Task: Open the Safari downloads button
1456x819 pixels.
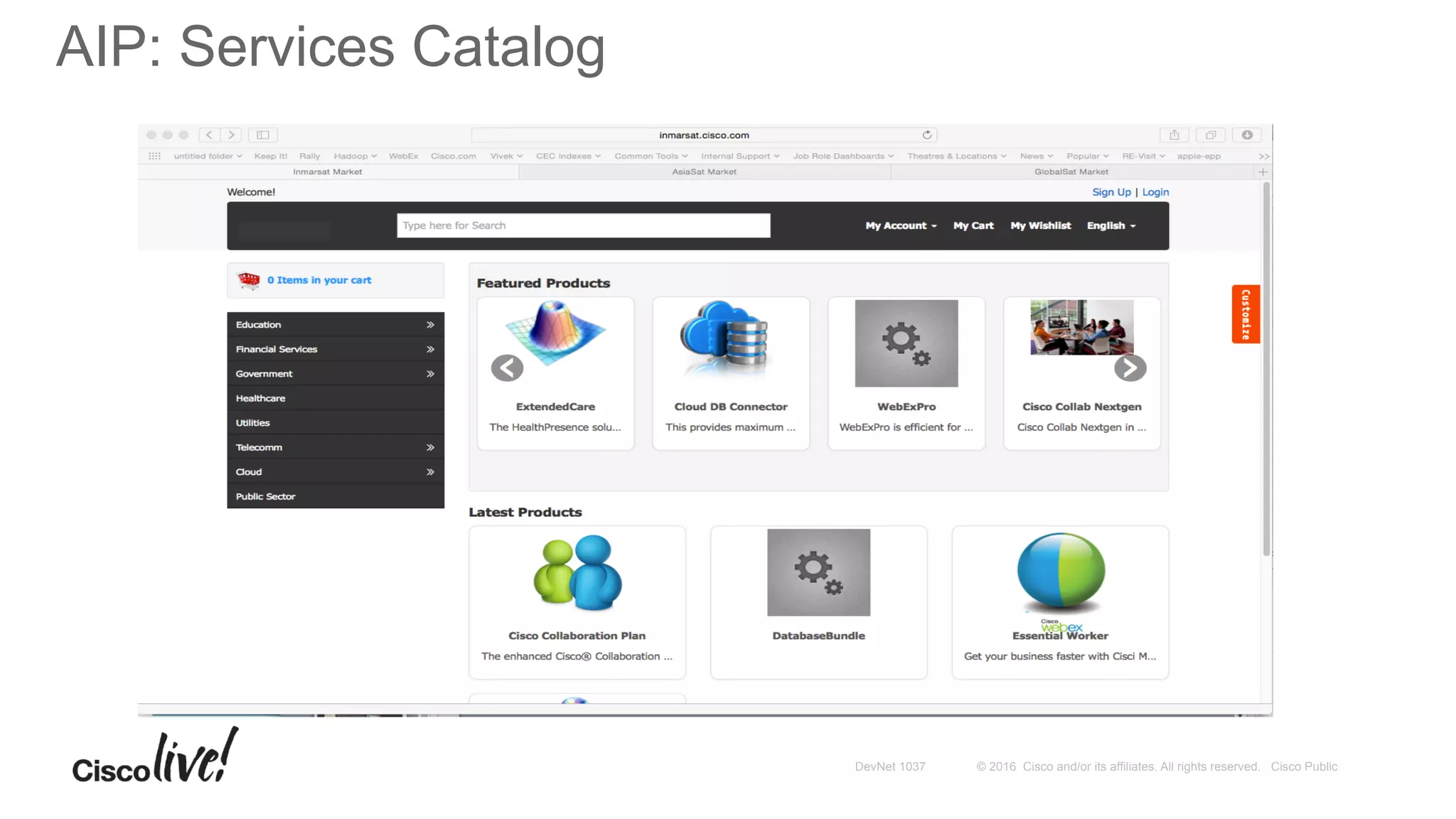Action: [1247, 134]
